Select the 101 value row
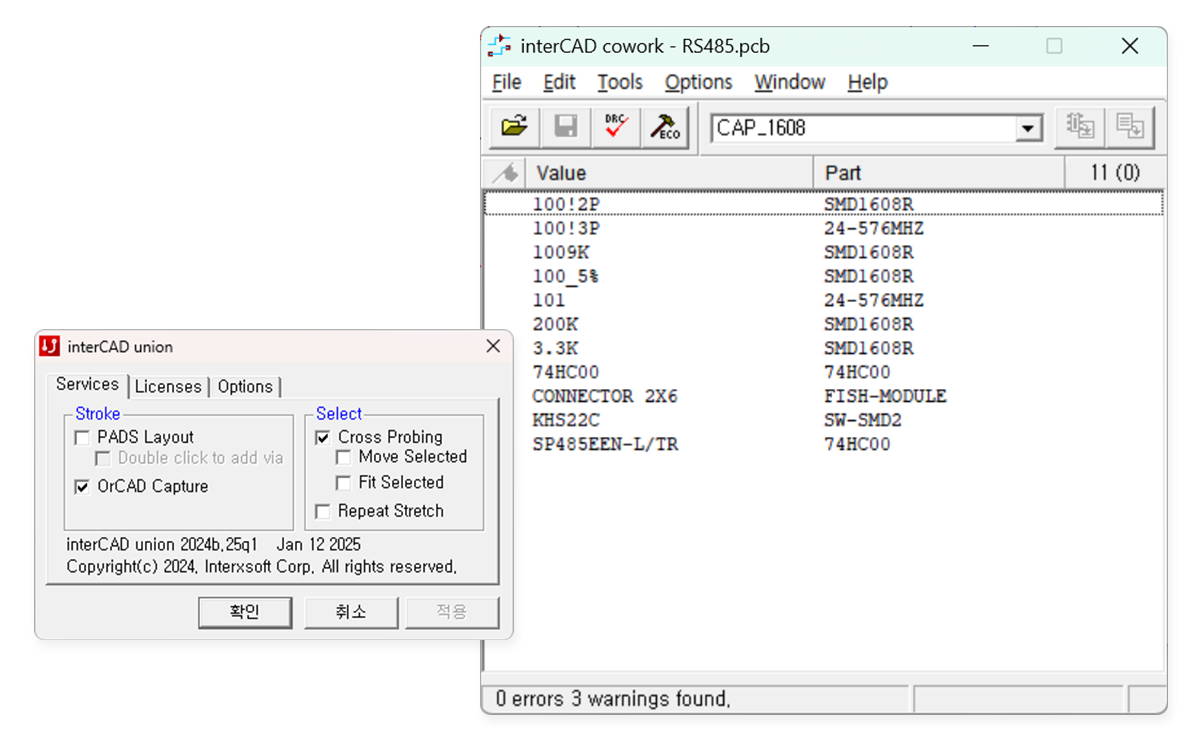This screenshot has height=740, width=1200. (823, 300)
